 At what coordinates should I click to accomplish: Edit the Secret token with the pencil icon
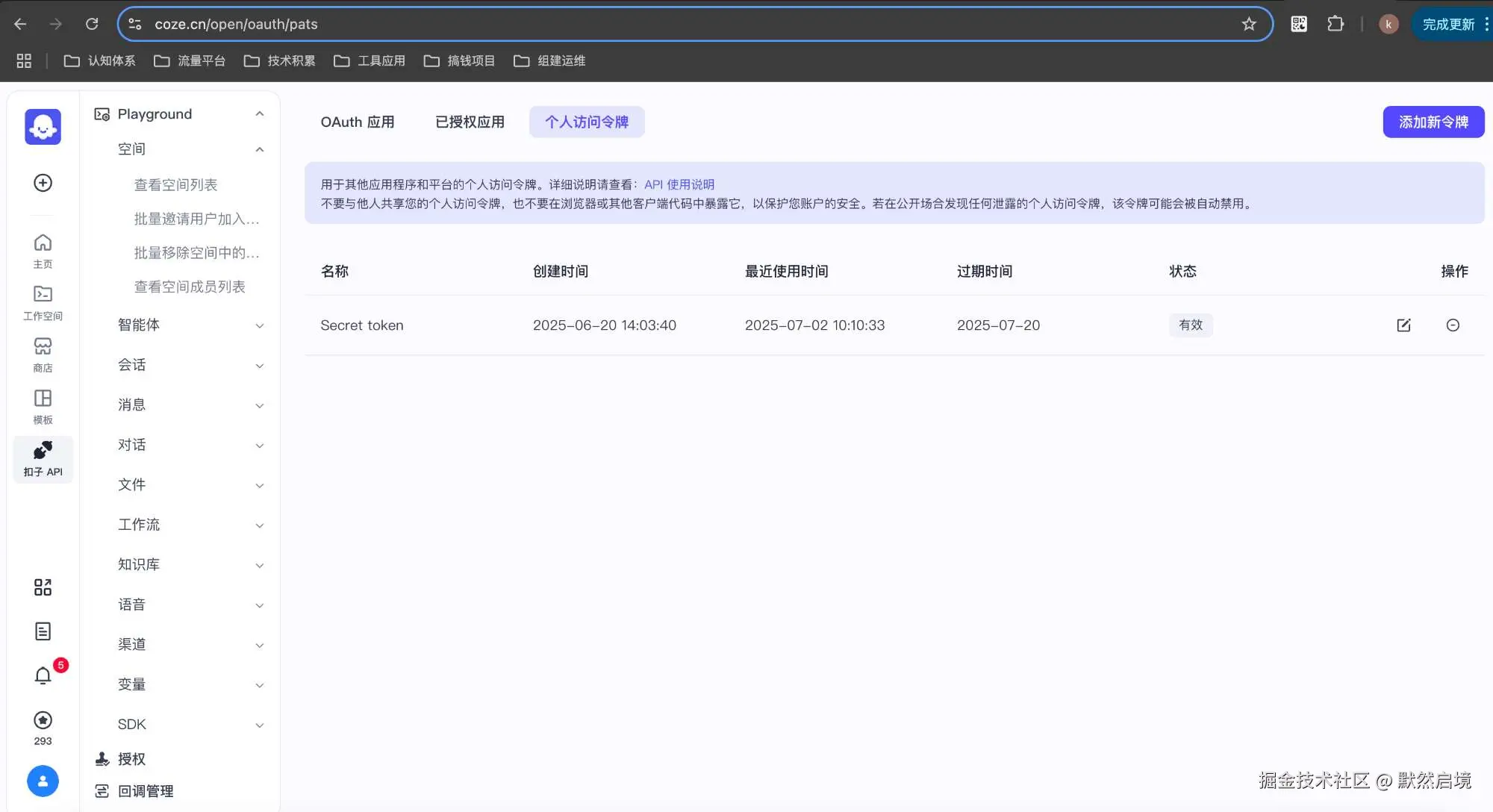pyautogui.click(x=1403, y=325)
